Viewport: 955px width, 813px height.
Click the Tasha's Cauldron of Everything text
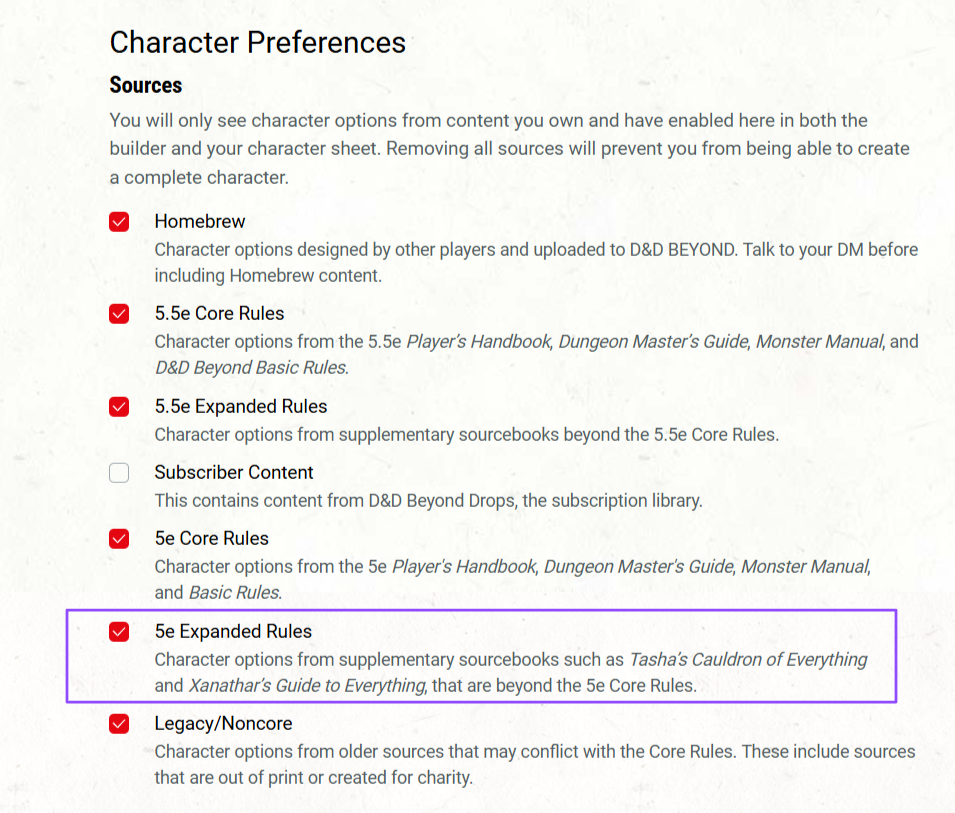pos(749,660)
